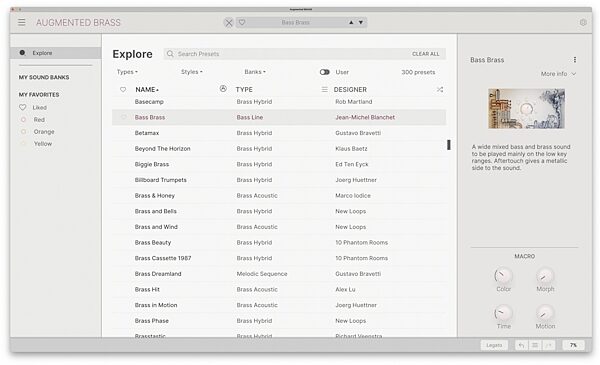
Task: Shuffle presets with random icon
Action: pos(440,90)
